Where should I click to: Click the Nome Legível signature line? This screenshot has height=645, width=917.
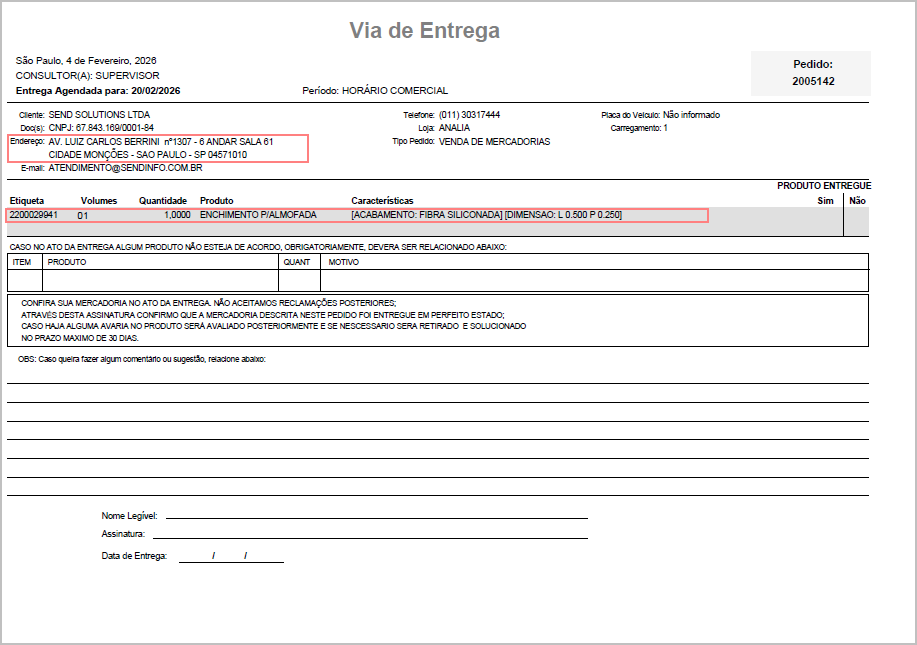376,517
